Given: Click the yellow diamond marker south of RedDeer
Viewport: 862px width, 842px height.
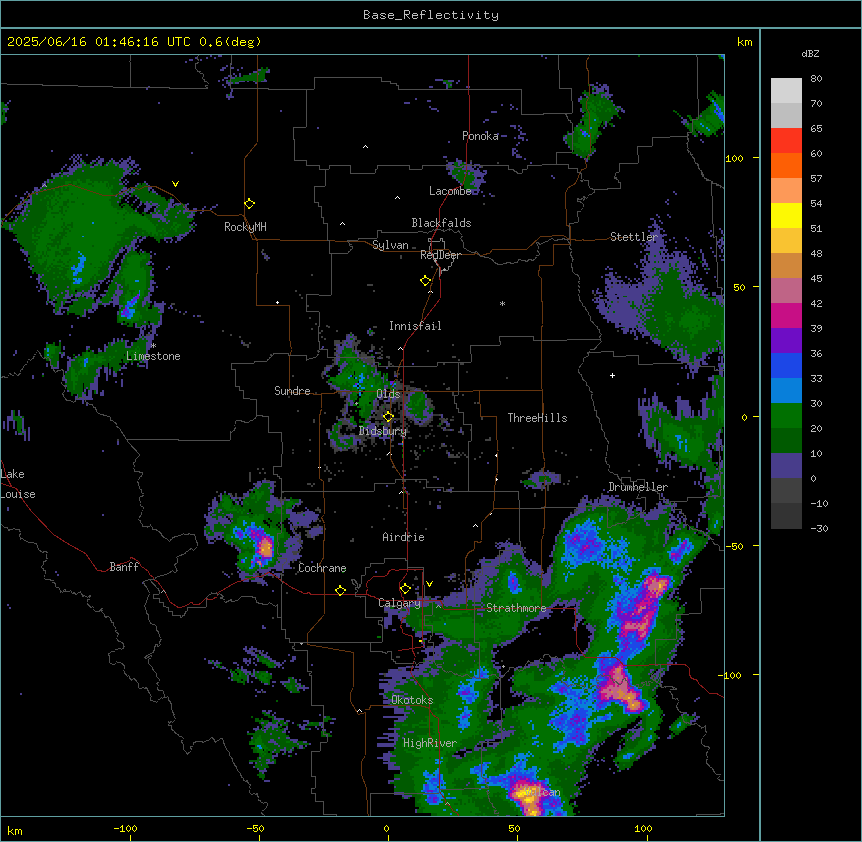Looking at the screenshot, I should (x=426, y=281).
